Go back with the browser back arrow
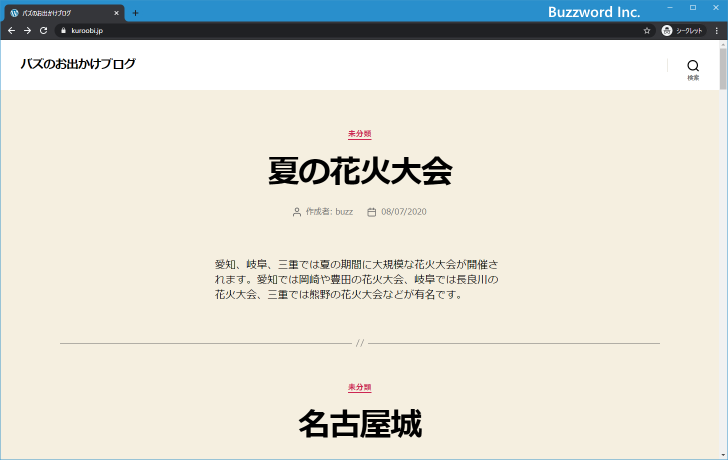Image resolution: width=728 pixels, height=460 pixels. pyautogui.click(x=12, y=31)
